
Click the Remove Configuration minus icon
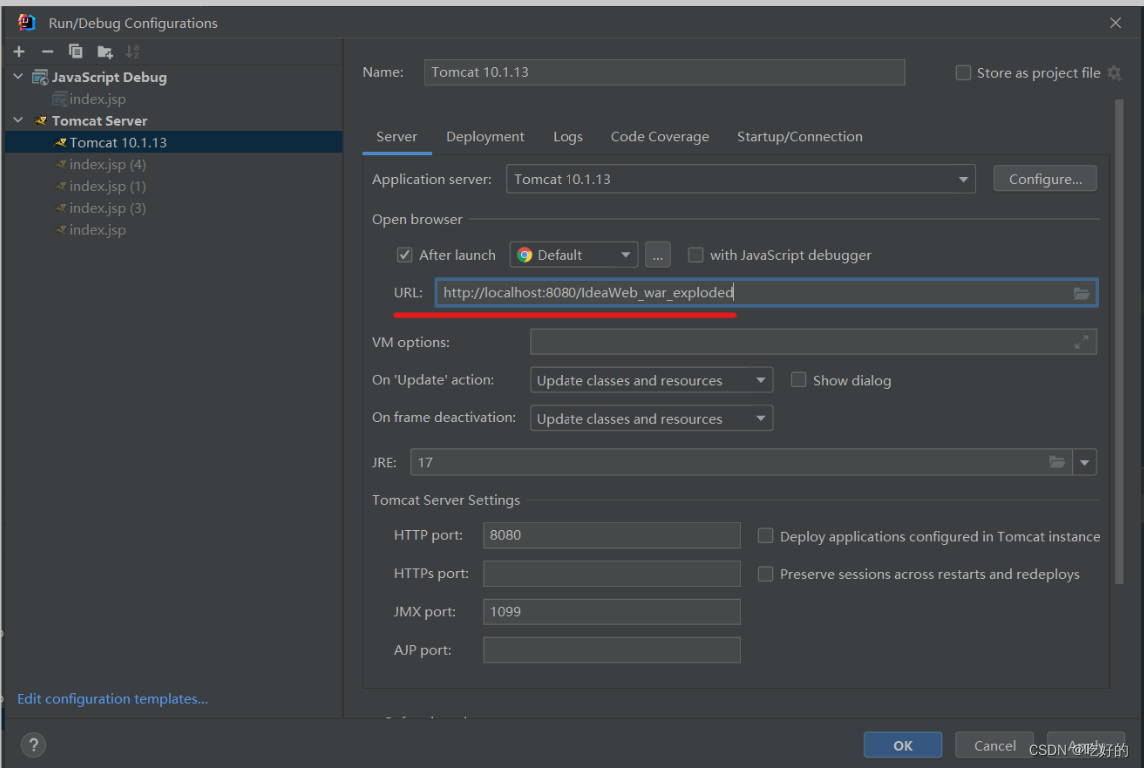pyautogui.click(x=47, y=52)
